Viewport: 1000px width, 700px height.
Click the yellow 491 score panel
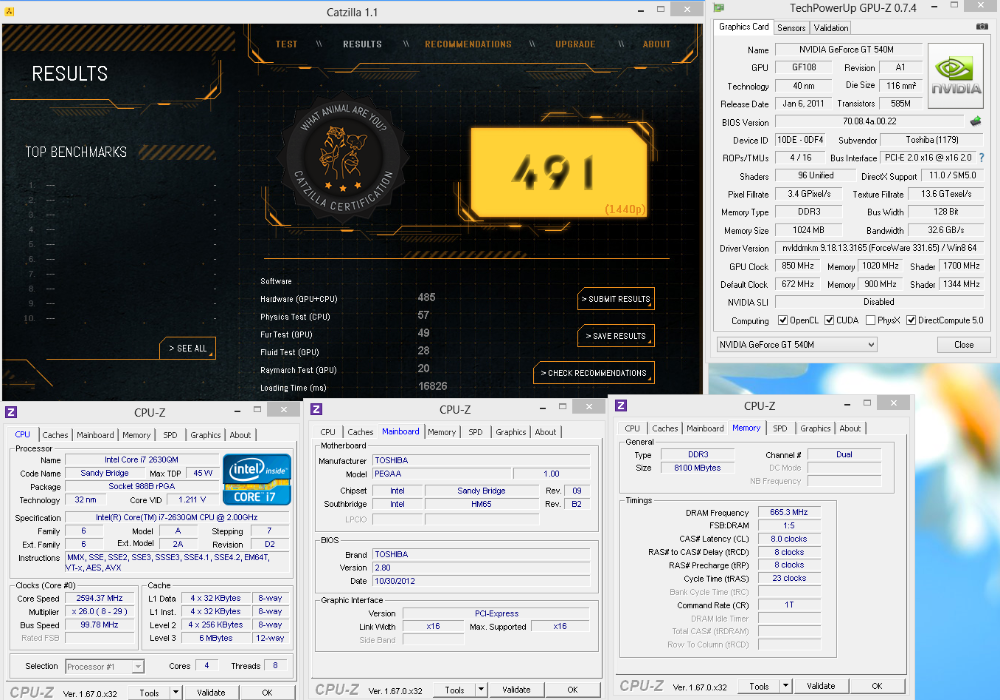pyautogui.click(x=559, y=172)
